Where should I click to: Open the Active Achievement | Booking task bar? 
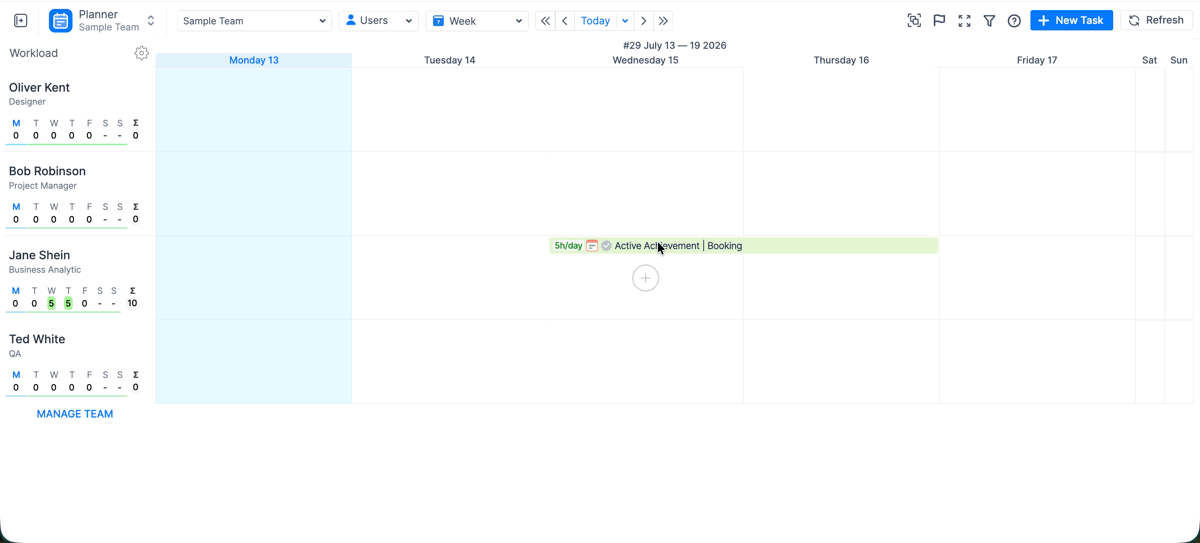(743, 245)
